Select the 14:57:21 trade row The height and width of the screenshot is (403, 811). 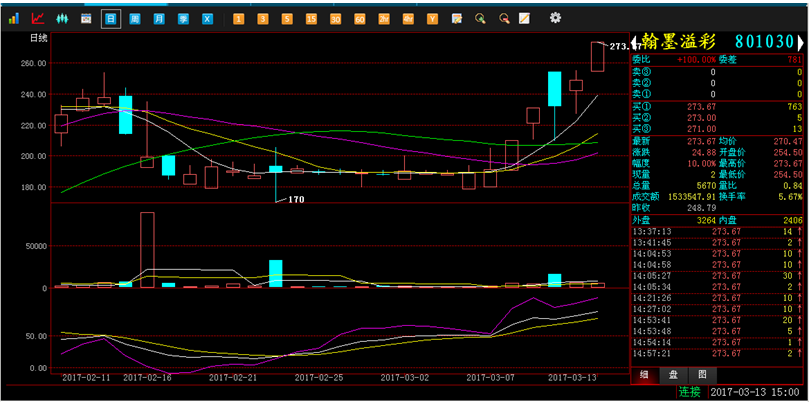coord(717,354)
